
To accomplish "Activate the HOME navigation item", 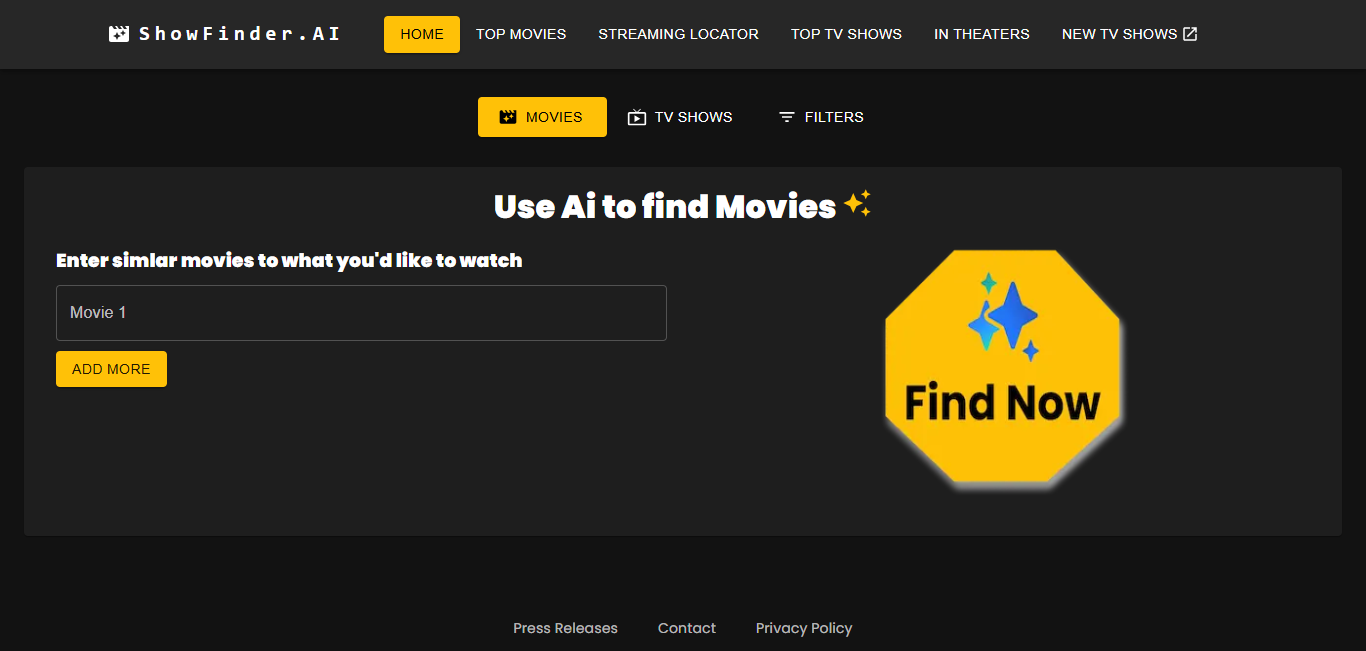I will tap(421, 33).
